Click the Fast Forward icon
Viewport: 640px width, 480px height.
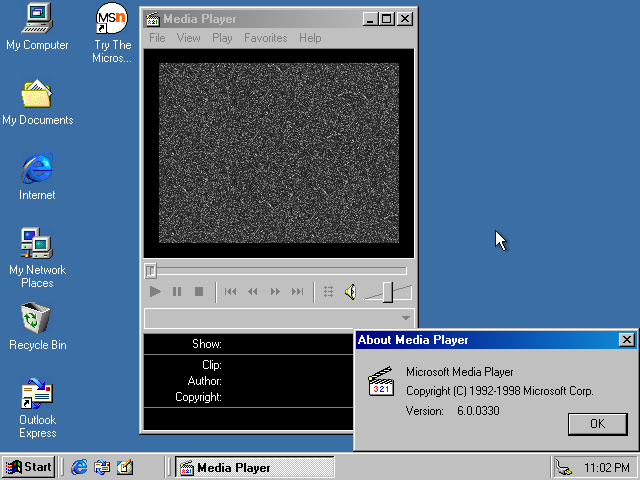(275, 291)
